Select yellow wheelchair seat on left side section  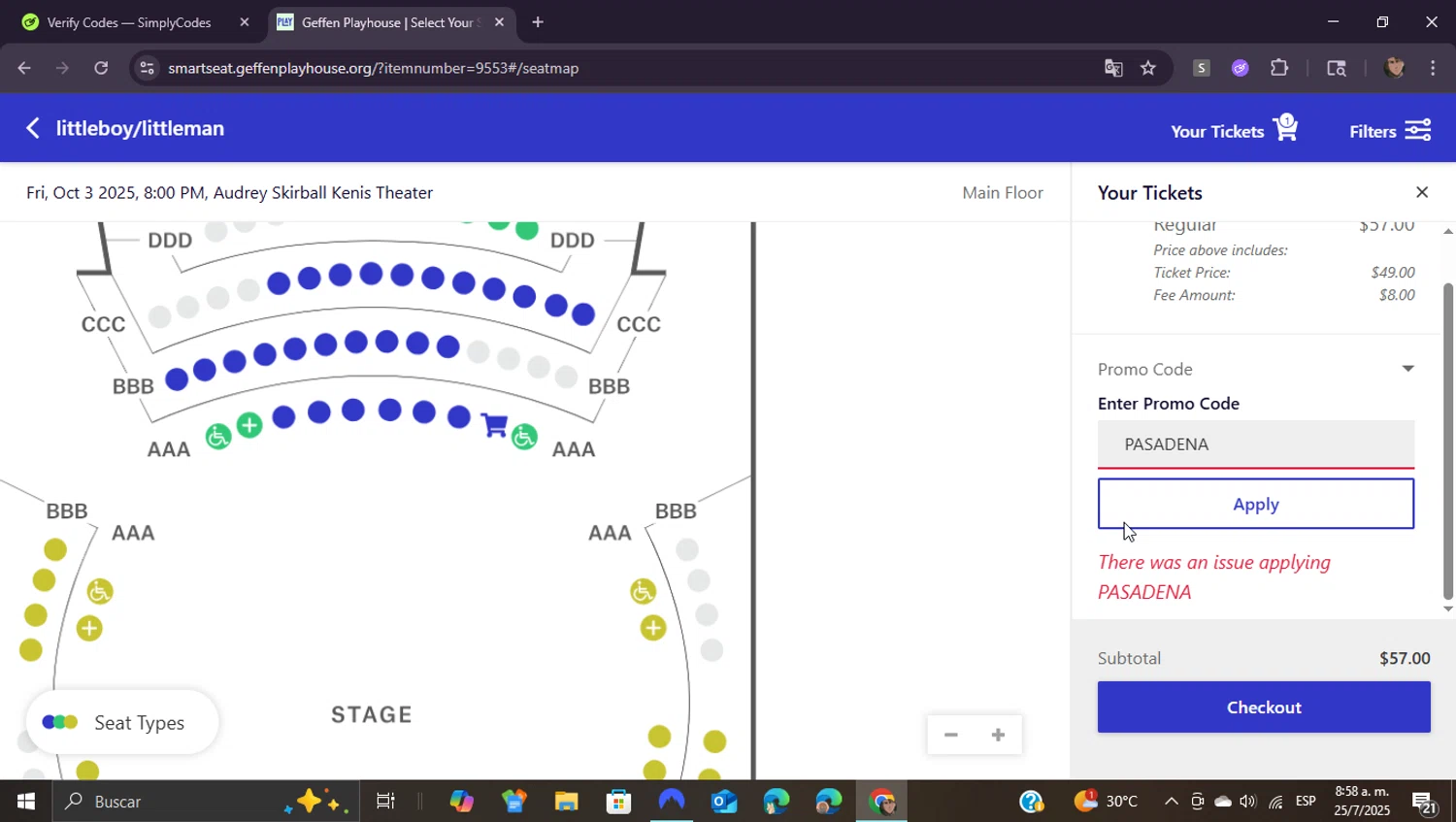pyautogui.click(x=100, y=591)
